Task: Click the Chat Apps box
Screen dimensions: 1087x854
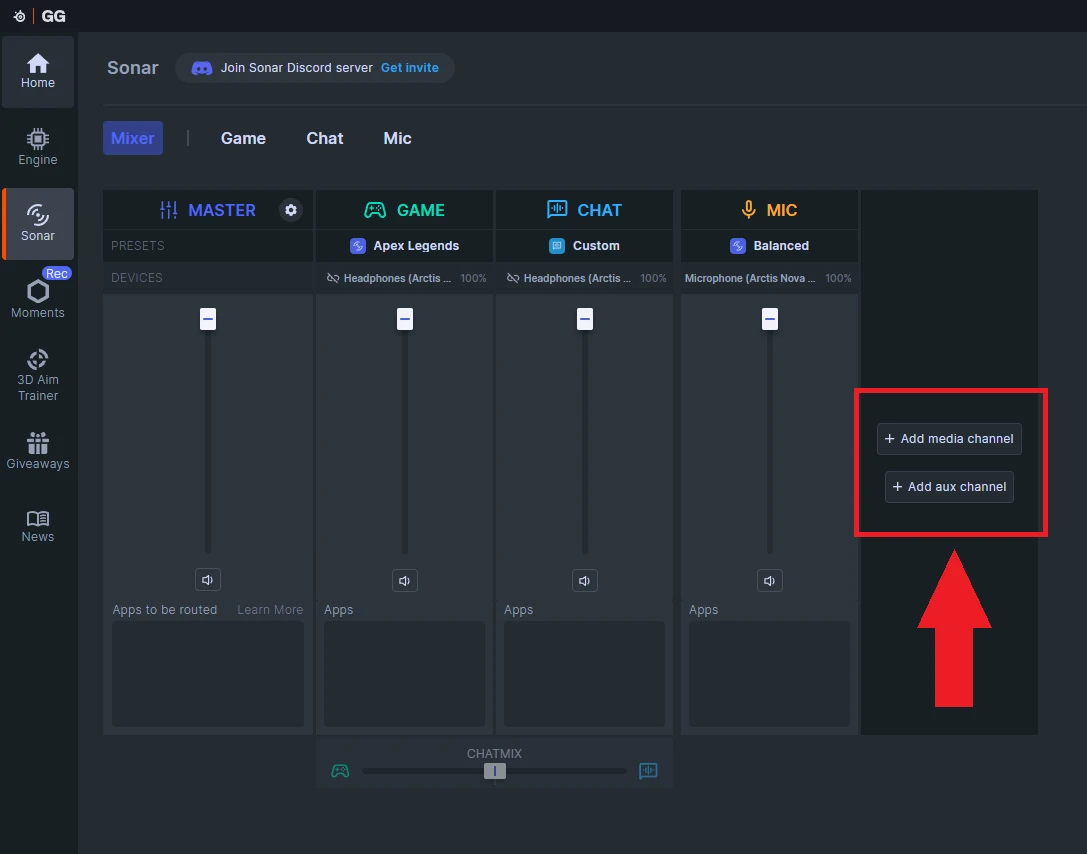Action: click(584, 674)
